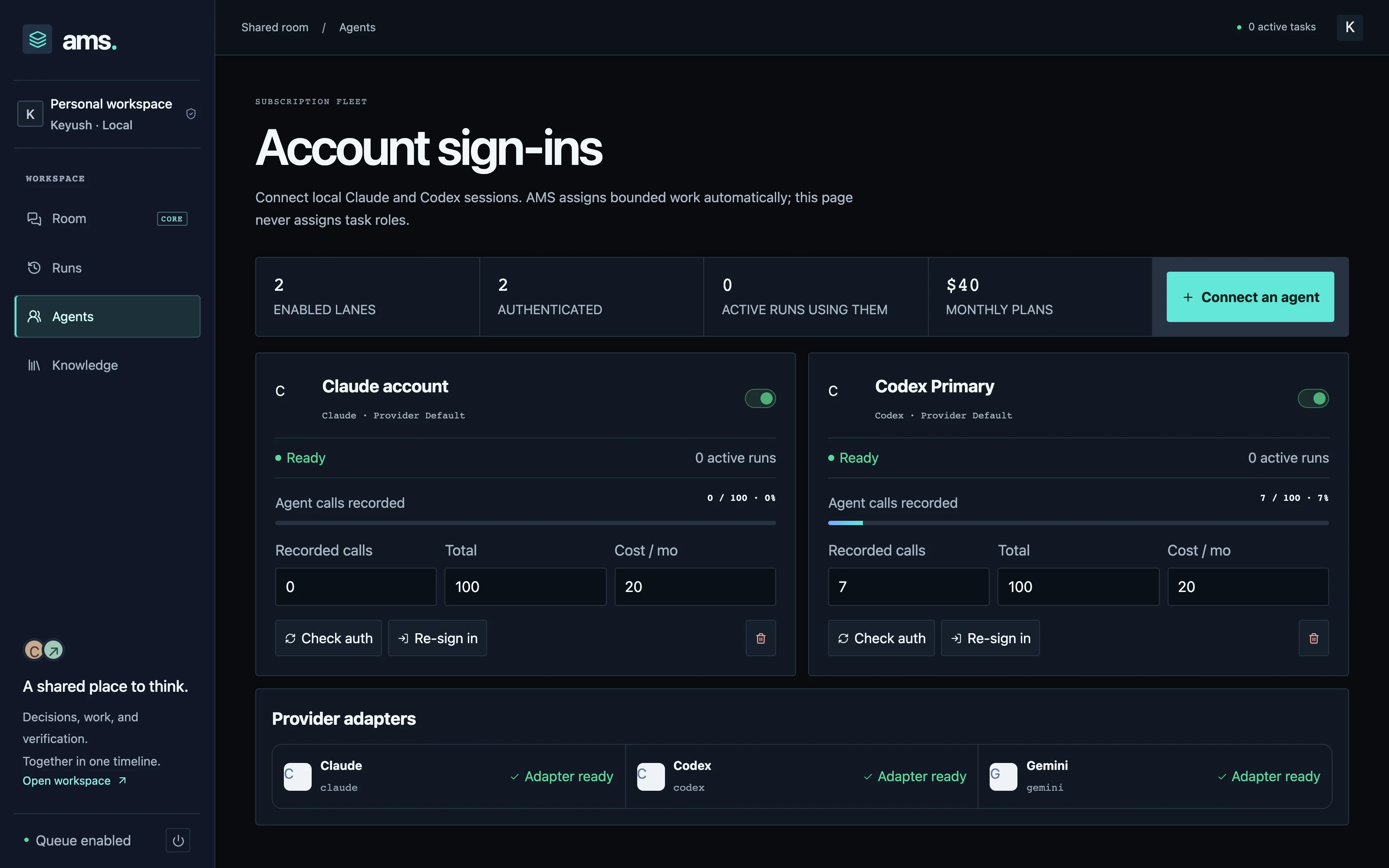Click the Shared room breadcrumb
1389x868 pixels.
tap(275, 27)
